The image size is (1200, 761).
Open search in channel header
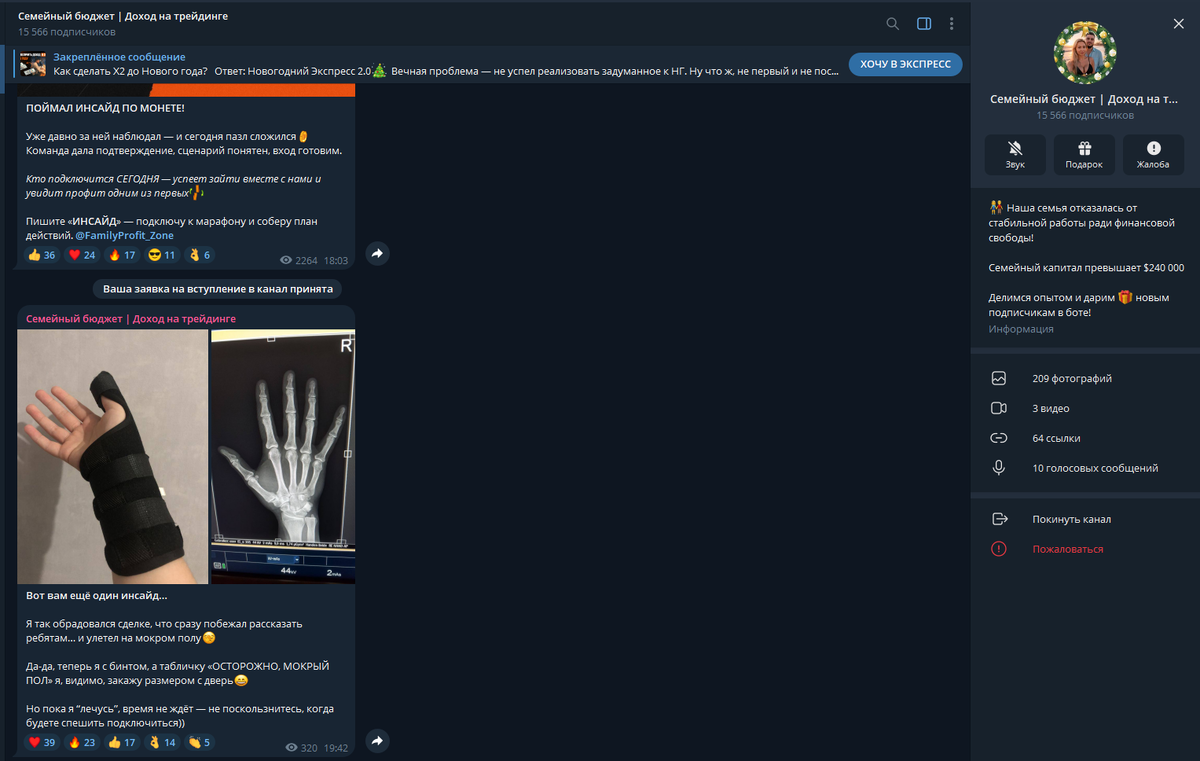coord(893,24)
